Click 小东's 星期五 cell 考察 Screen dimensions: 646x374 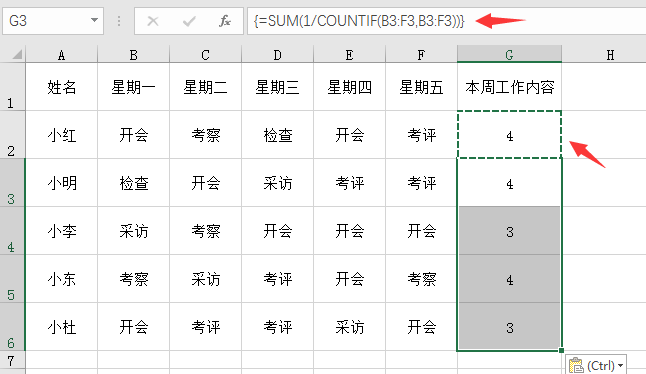[421, 279]
